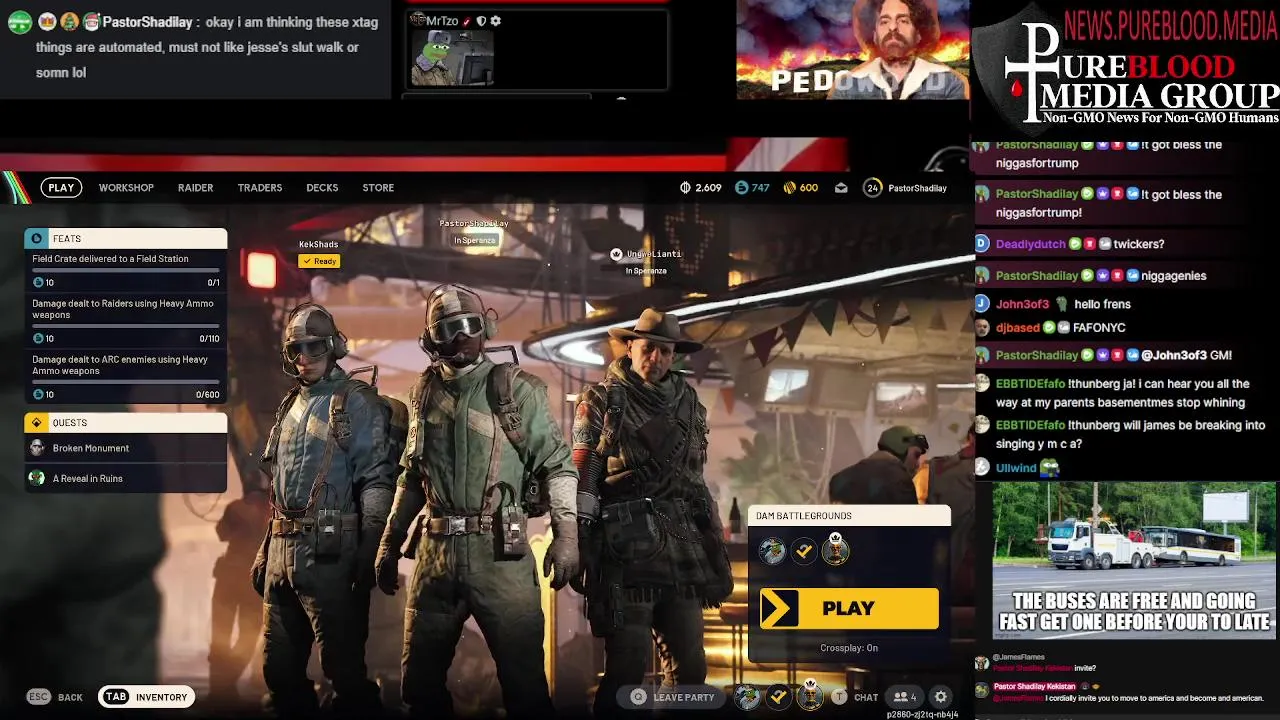This screenshot has height=720, width=1280.
Task: Click the @JamesFlames mention in bottom chat
Action: pos(1018,698)
